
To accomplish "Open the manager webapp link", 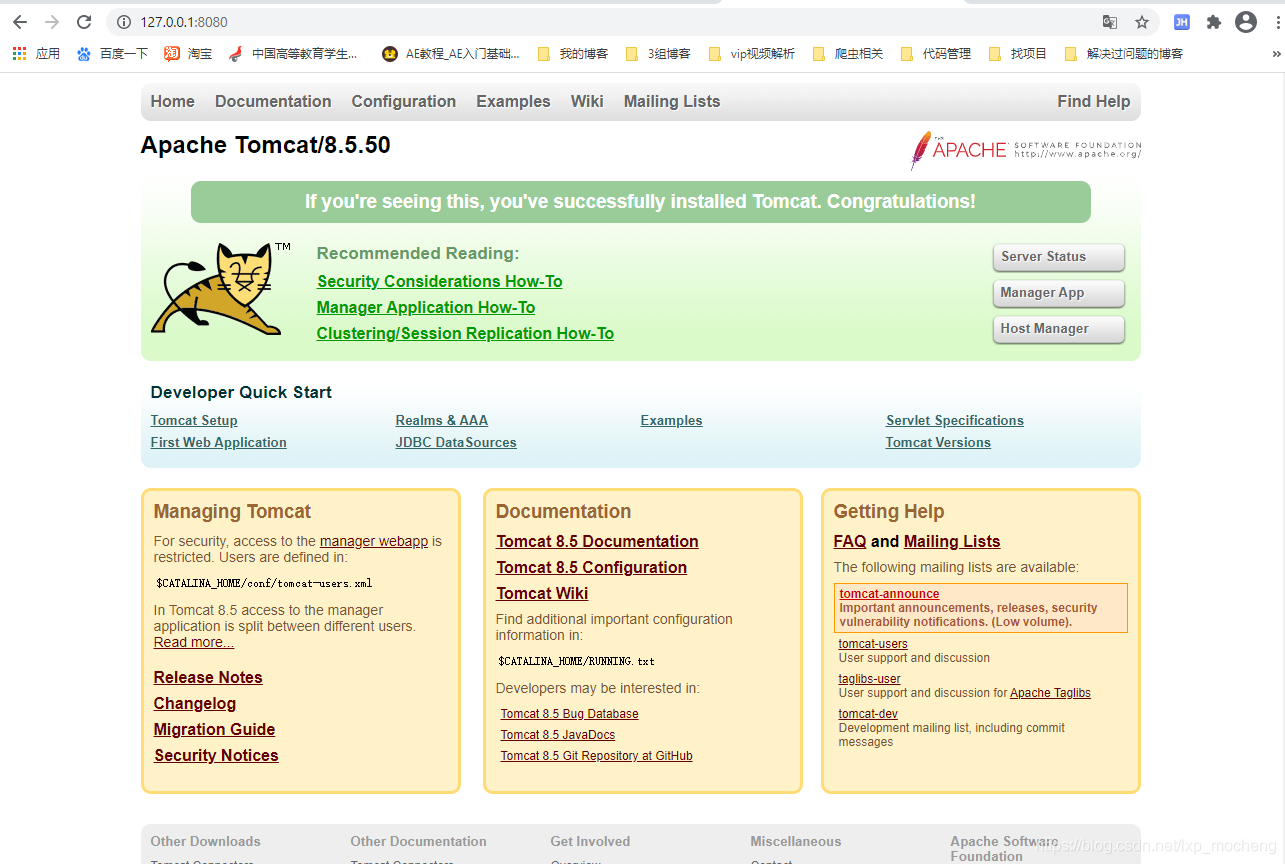I will 374,541.
